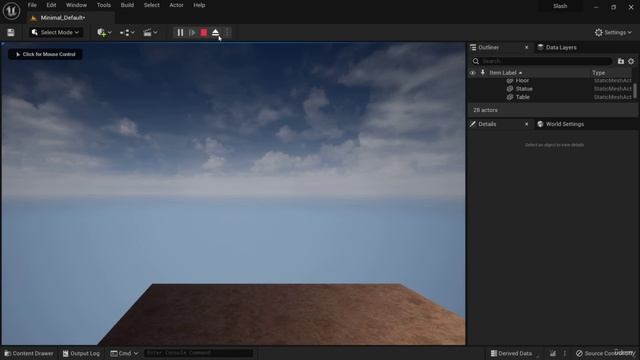Open the cinematics clapperboard dropdown
The height and width of the screenshot is (360, 640).
click(150, 33)
